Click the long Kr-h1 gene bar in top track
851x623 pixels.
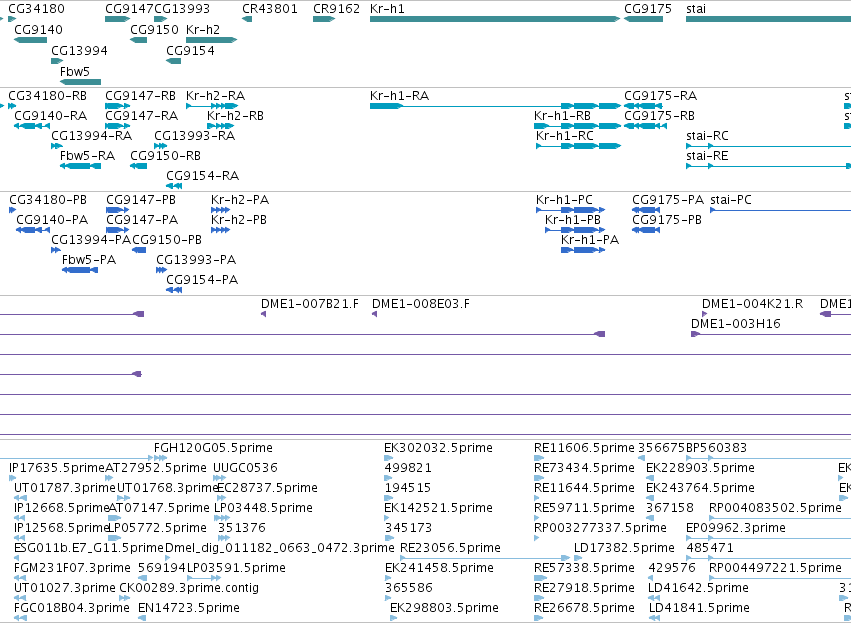[495, 19]
